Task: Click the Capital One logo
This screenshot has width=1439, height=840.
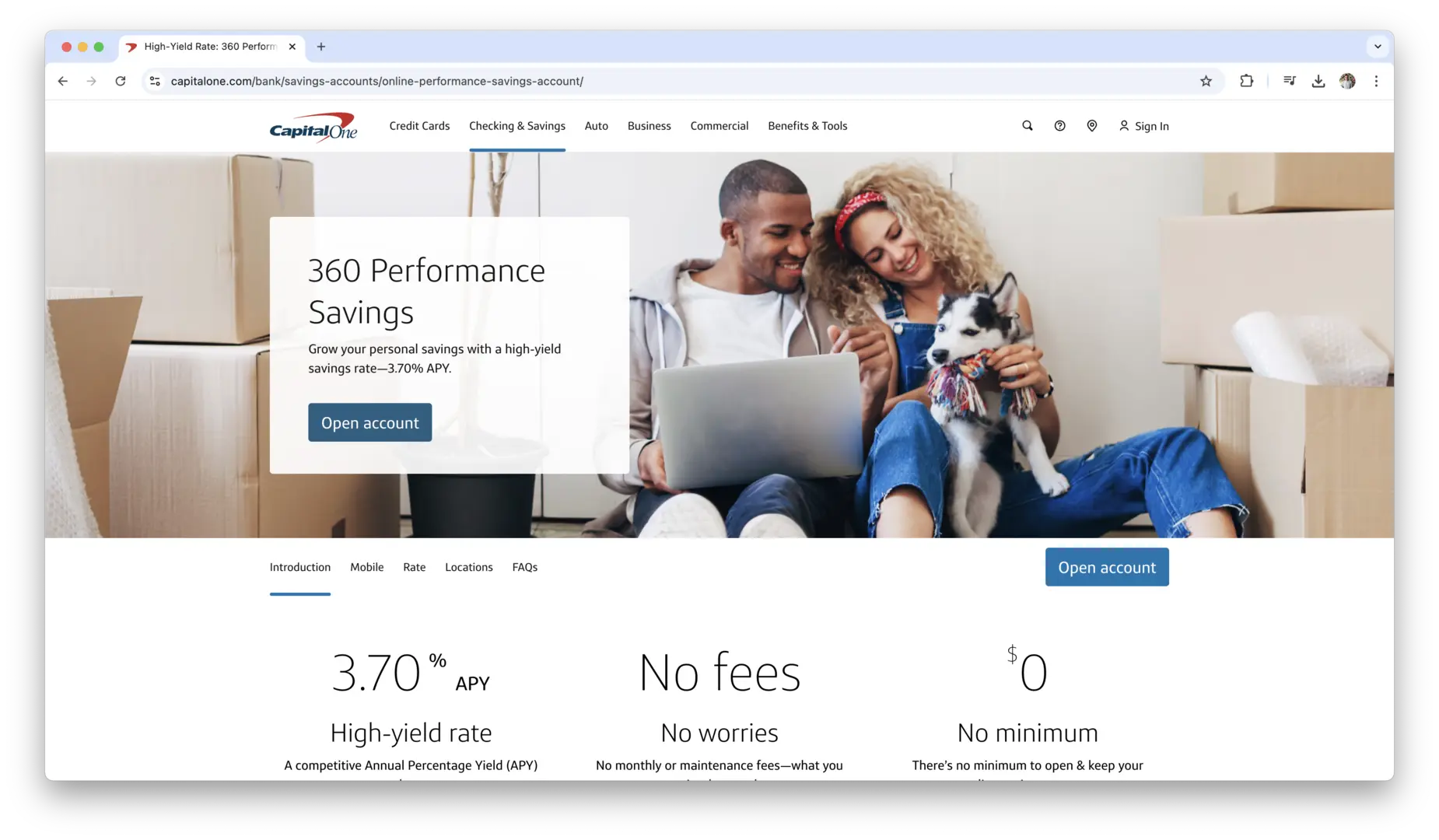Action: tap(313, 127)
